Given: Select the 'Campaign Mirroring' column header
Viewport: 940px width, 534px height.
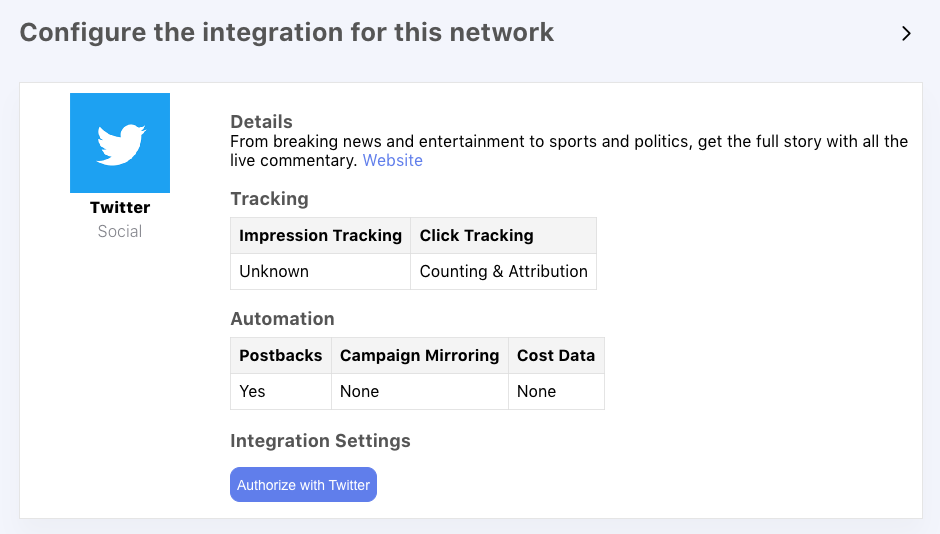Looking at the screenshot, I should click(420, 355).
